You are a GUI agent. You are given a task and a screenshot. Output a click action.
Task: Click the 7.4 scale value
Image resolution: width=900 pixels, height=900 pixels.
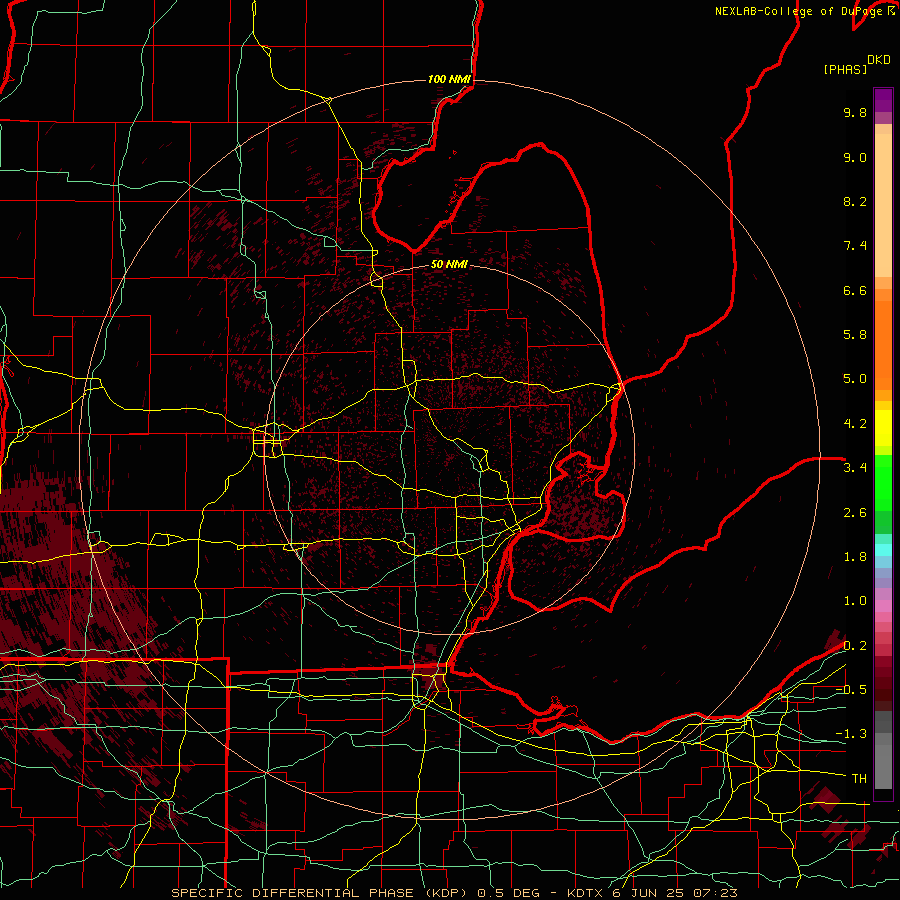click(x=855, y=246)
